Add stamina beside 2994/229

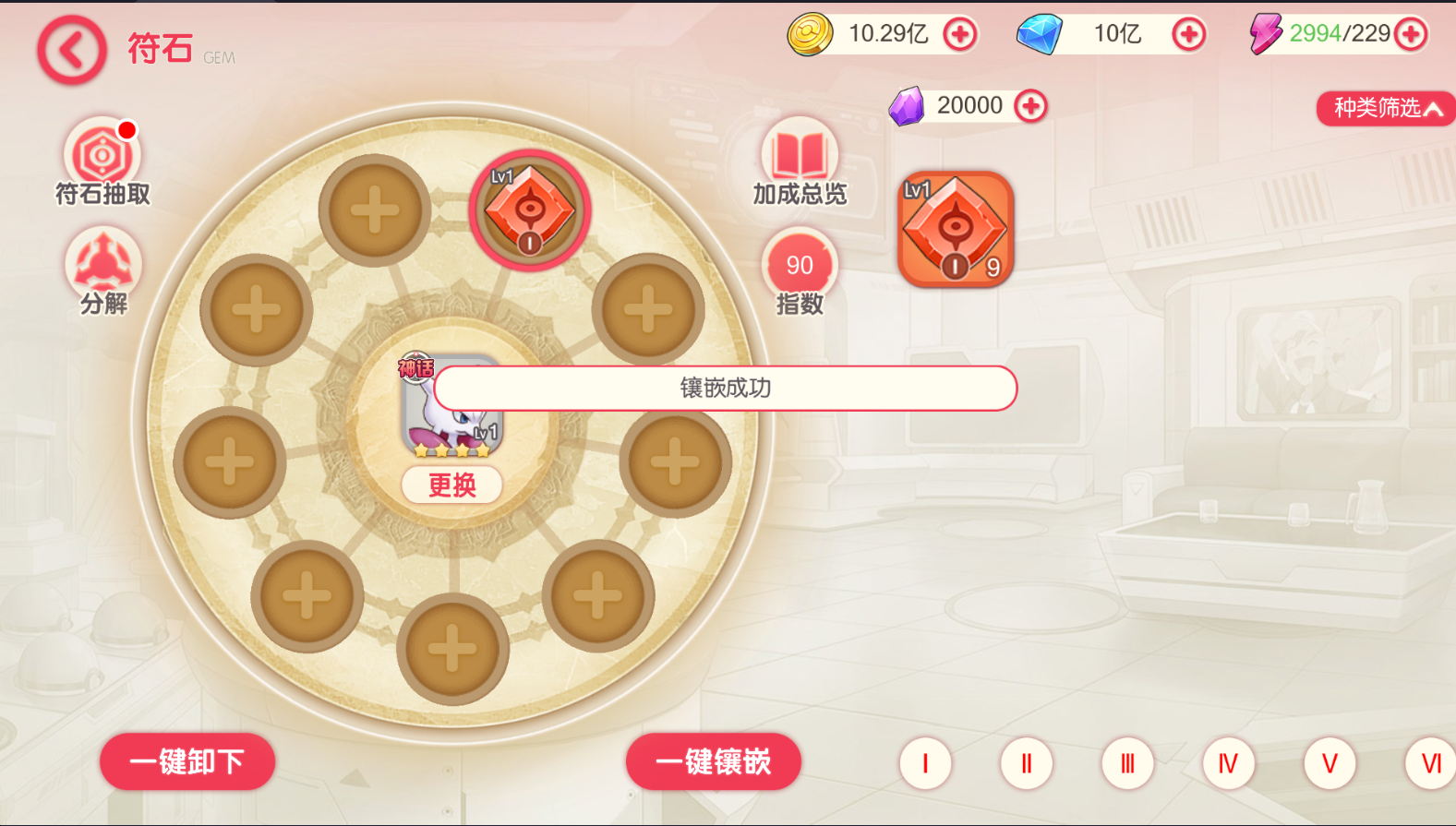click(x=1411, y=35)
